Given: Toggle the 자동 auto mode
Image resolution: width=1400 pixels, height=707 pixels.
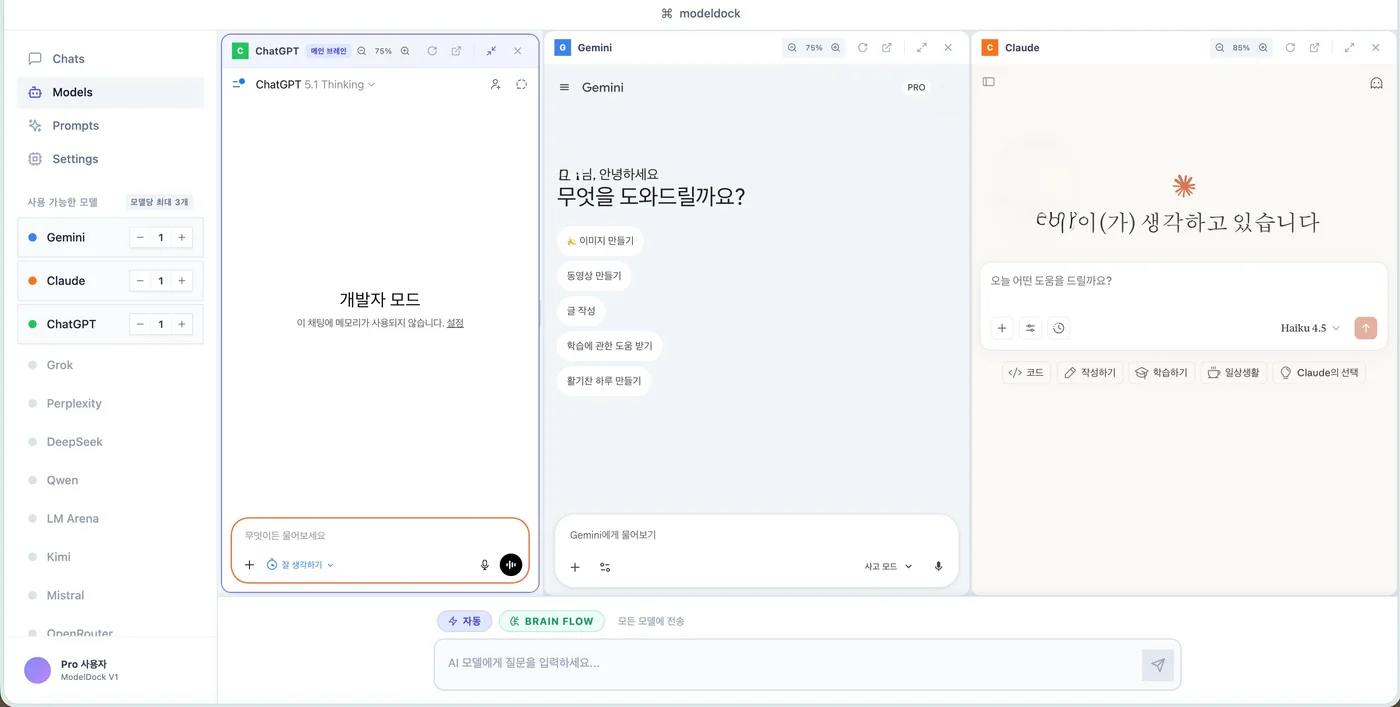Looking at the screenshot, I should tap(464, 621).
